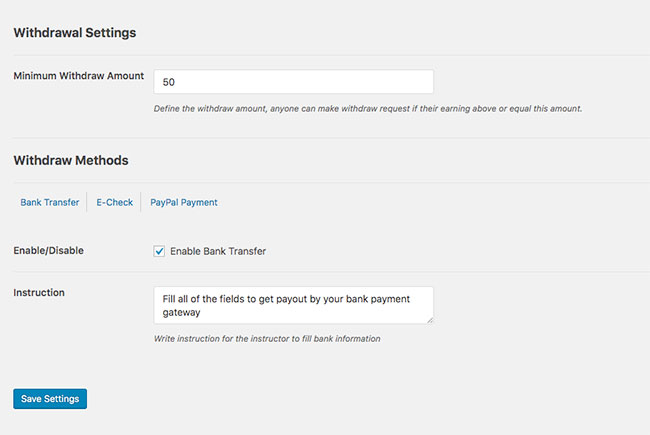Click the Withdraw Methods heading
Viewport: 650px width, 435px height.
point(71,159)
